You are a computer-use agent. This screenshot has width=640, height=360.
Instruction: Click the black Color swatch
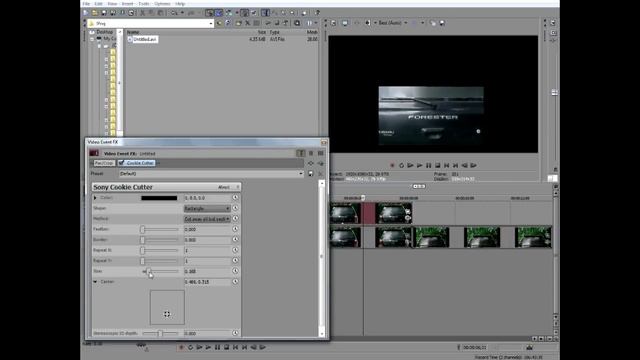pos(159,198)
